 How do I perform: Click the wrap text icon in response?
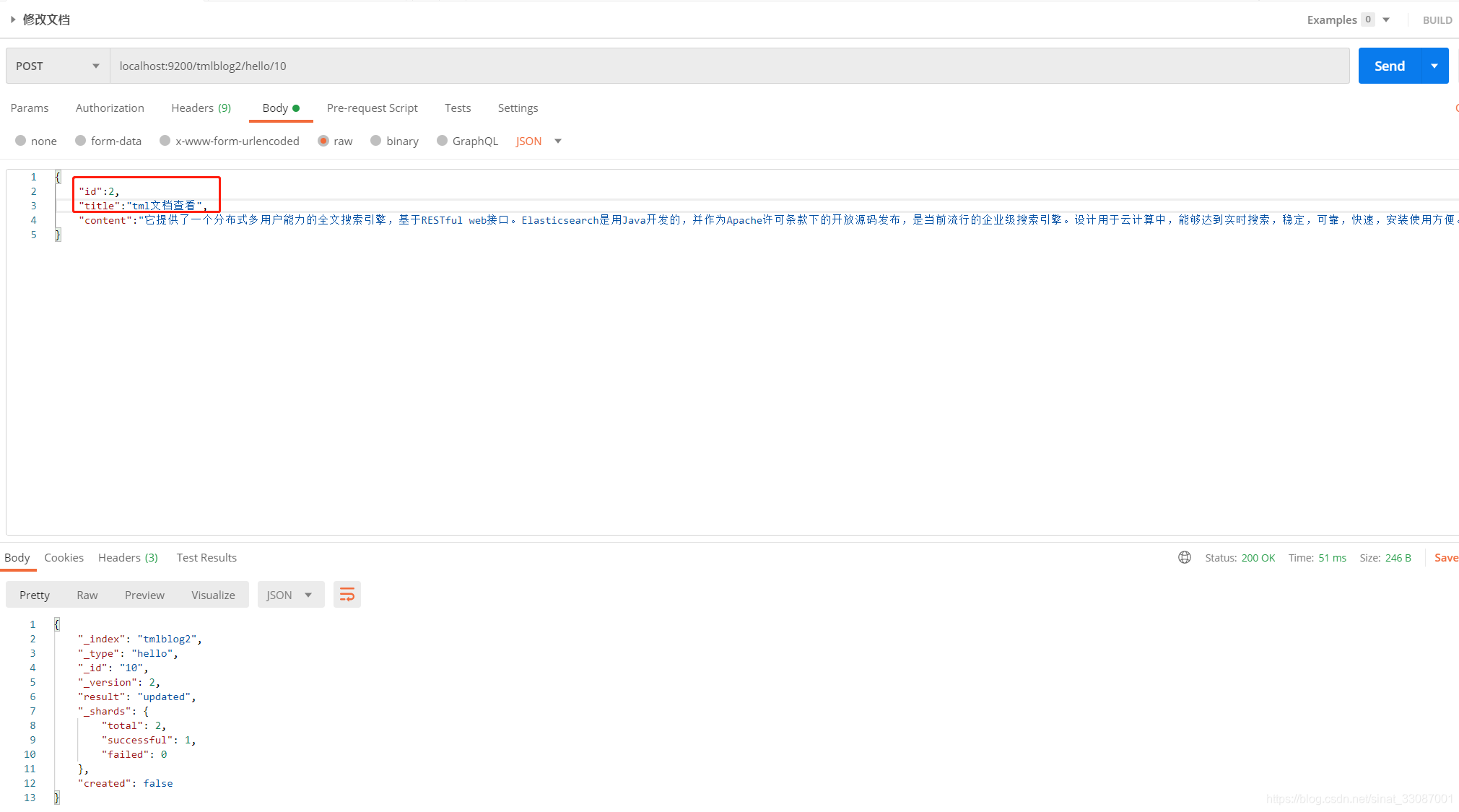click(347, 594)
